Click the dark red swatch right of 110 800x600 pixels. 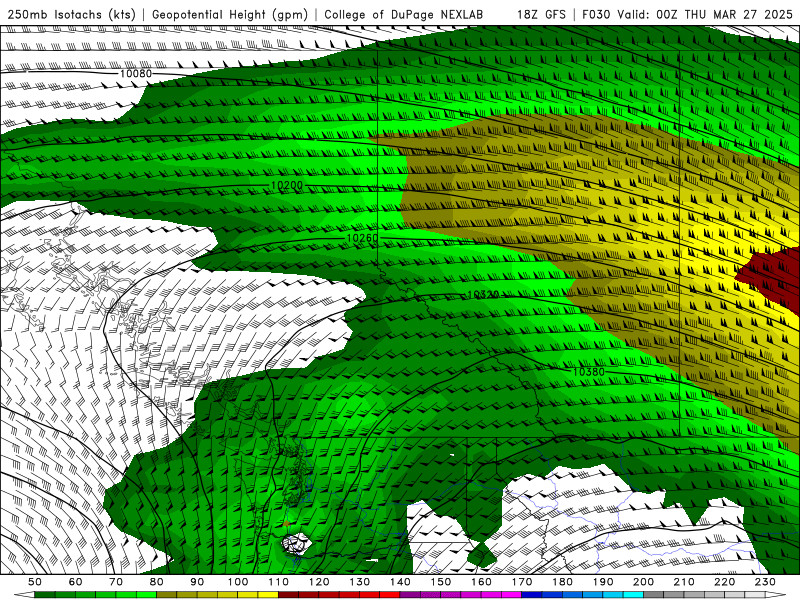pos(289,595)
